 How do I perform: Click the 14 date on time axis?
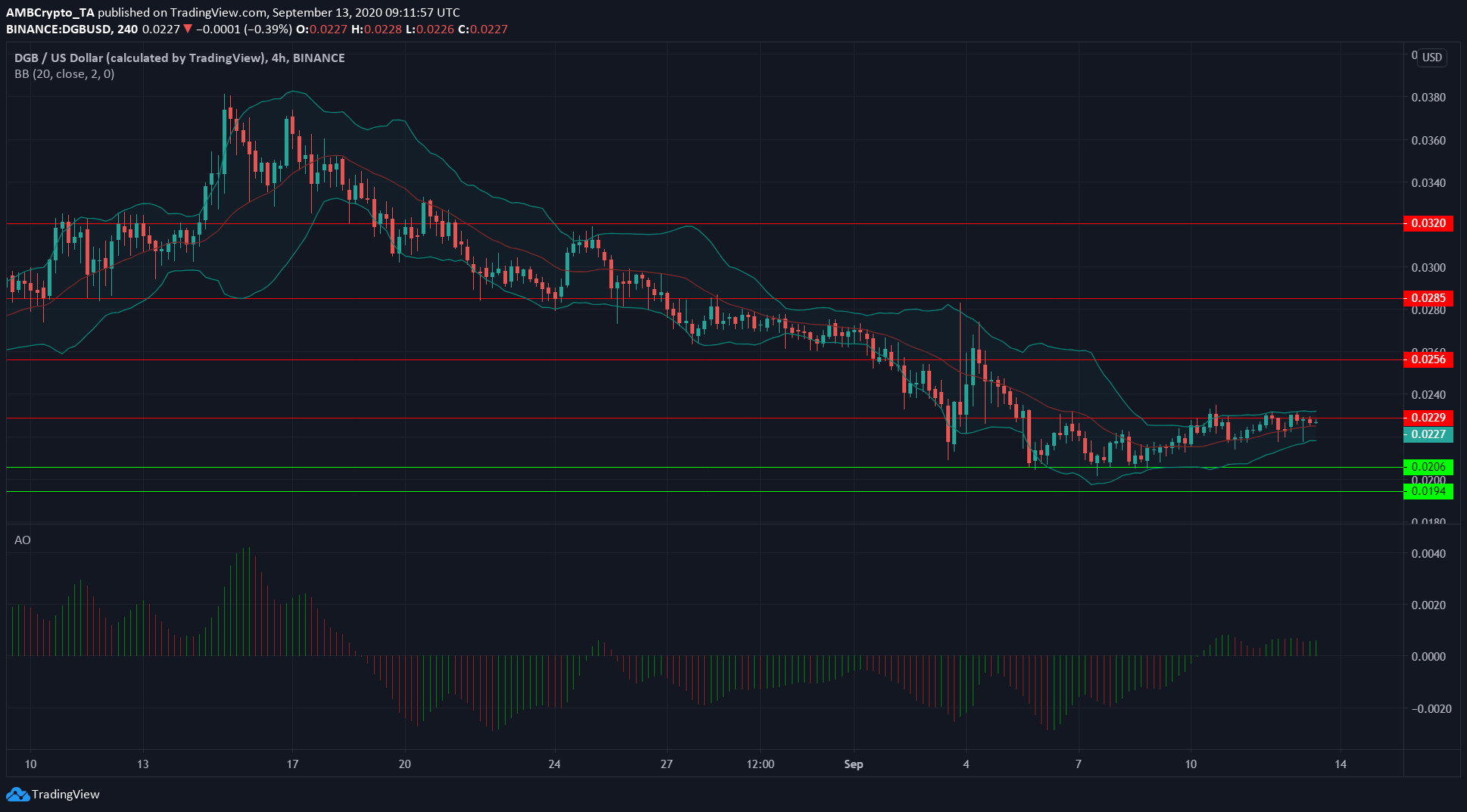click(1341, 764)
